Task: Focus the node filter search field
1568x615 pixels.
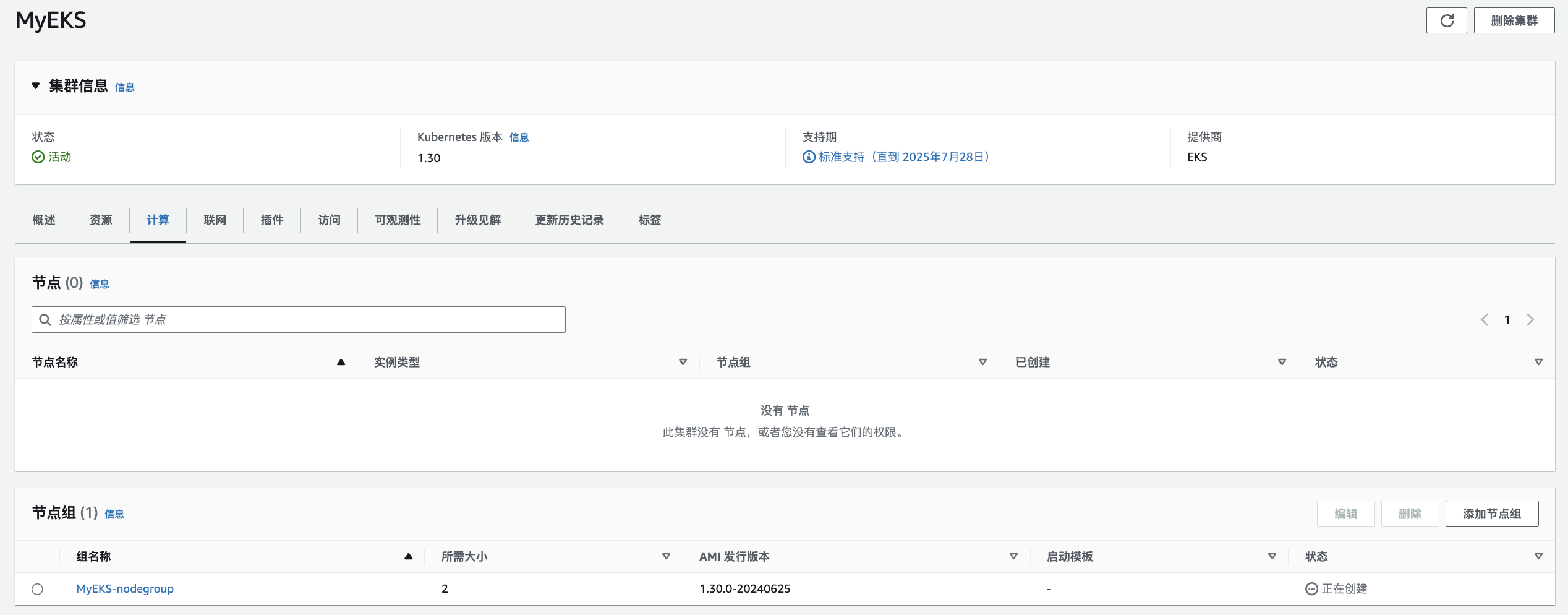Action: pos(299,320)
